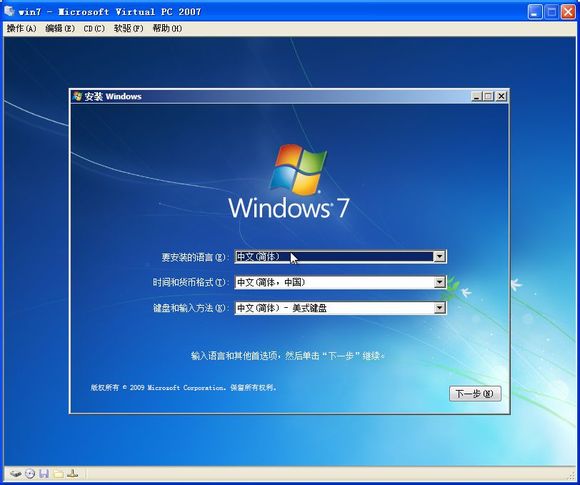The image size is (580, 485).
Task: Click the window resize grip at corner
Action: 572,475
